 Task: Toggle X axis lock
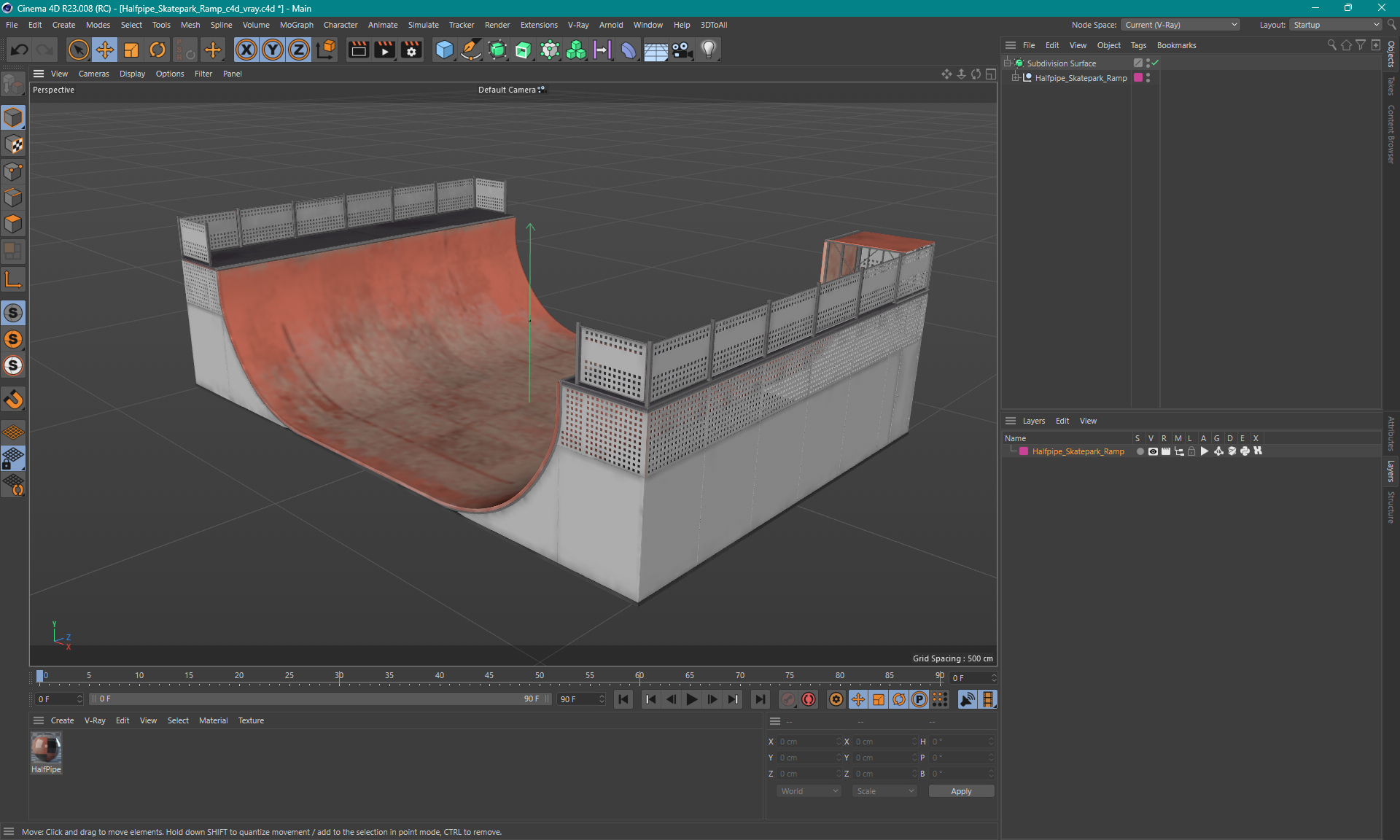[x=246, y=50]
